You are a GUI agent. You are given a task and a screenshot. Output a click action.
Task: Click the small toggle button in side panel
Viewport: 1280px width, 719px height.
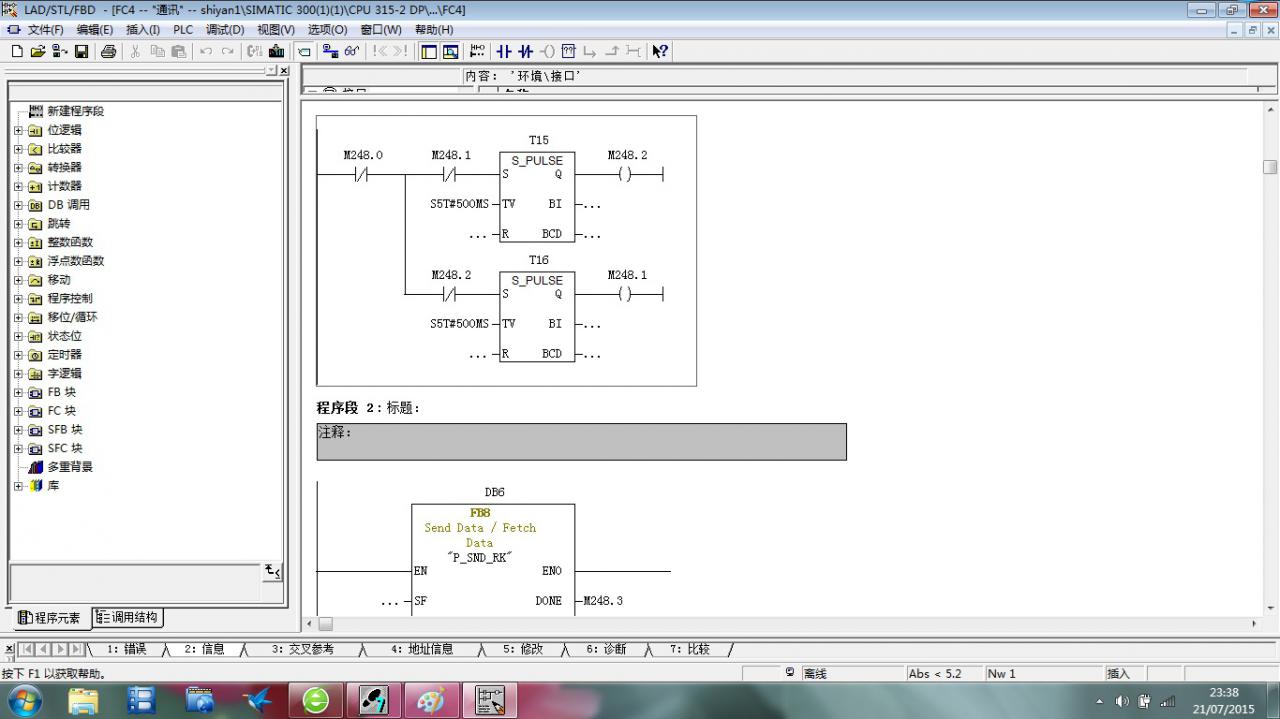point(272,571)
